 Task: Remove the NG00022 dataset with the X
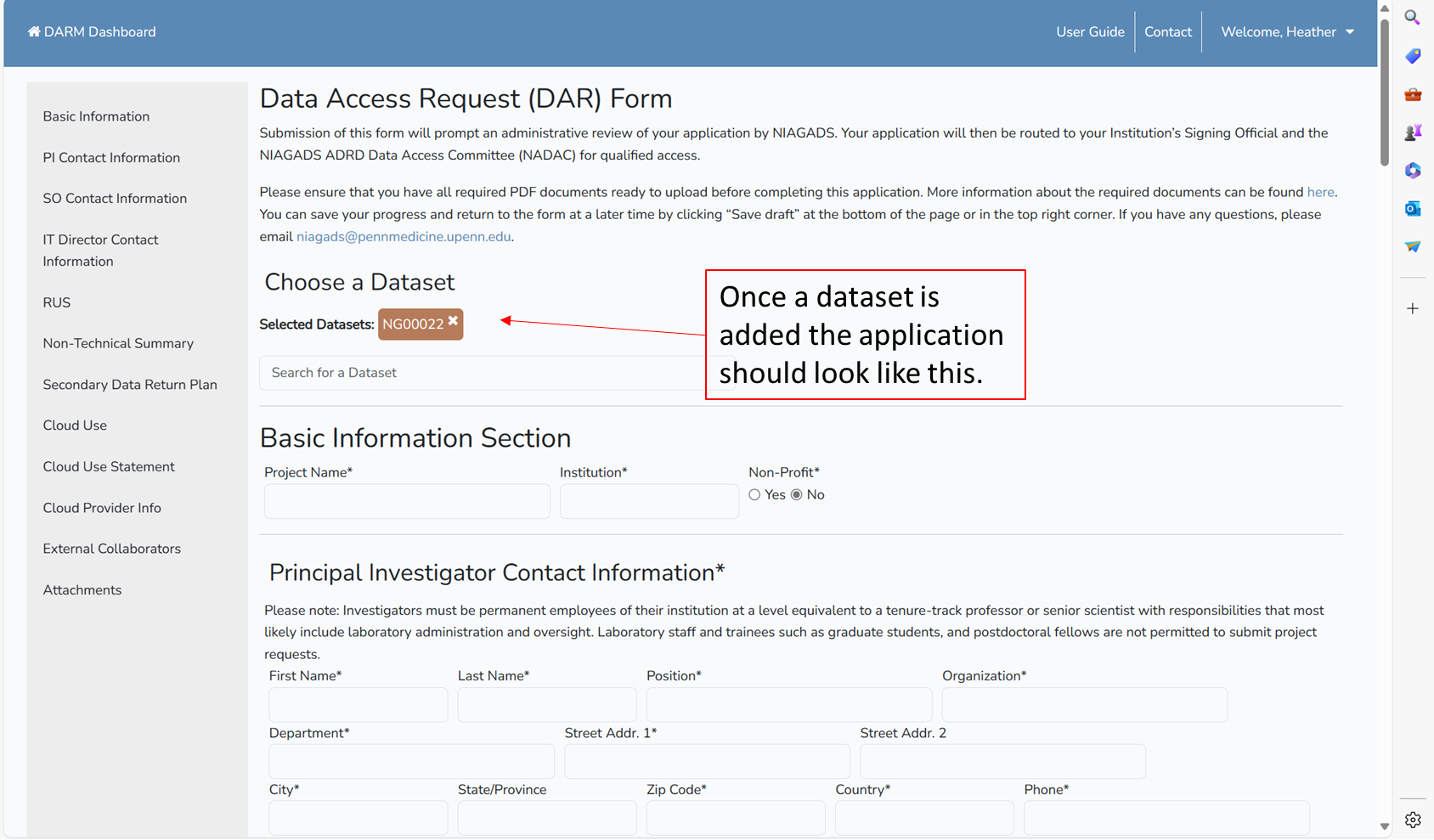[453, 321]
